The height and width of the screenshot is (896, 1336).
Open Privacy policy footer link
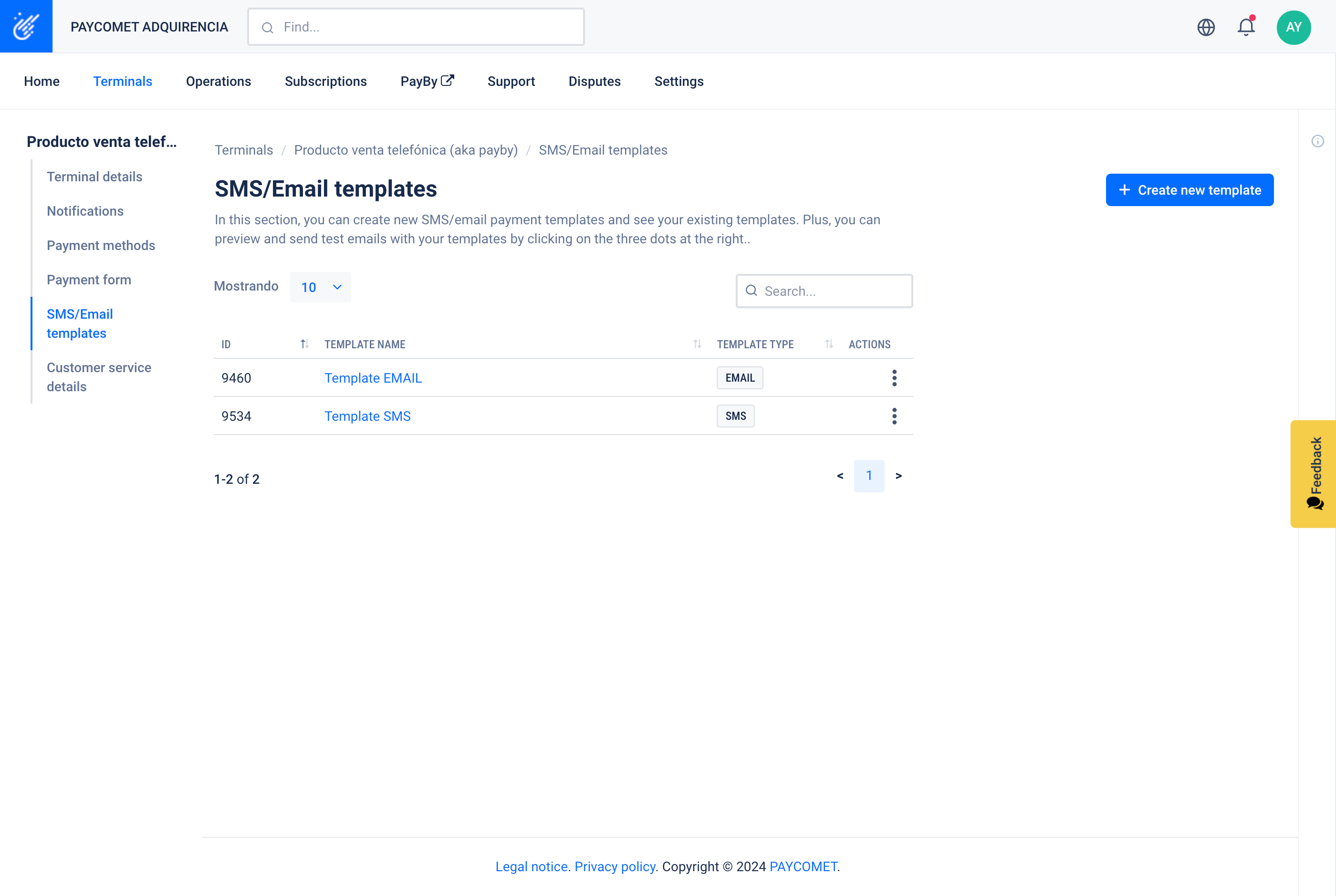click(x=615, y=866)
